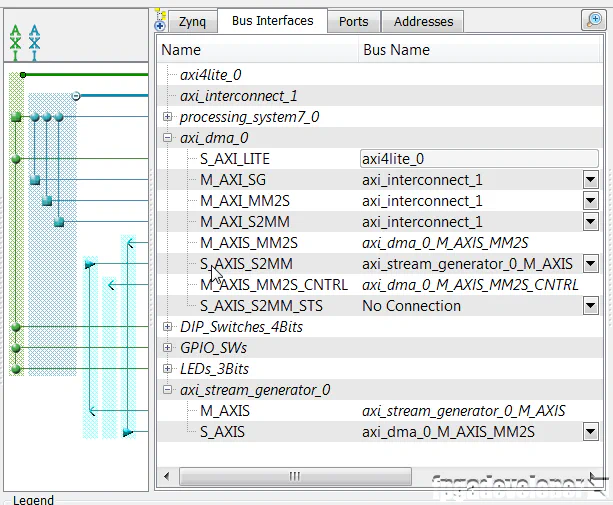Click the add IP icon beside Zynq tab
Viewport: 613px width, 505px height.
tap(161, 20)
